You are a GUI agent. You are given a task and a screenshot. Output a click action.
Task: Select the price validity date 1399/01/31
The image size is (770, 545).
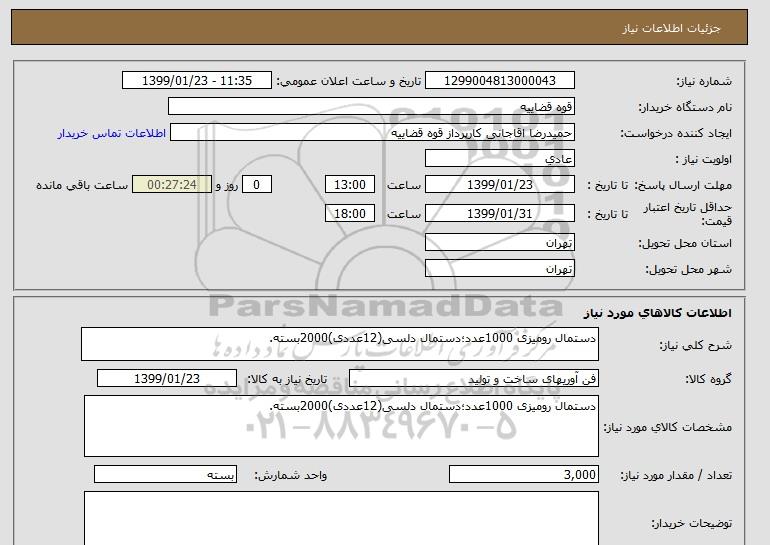(x=499, y=213)
